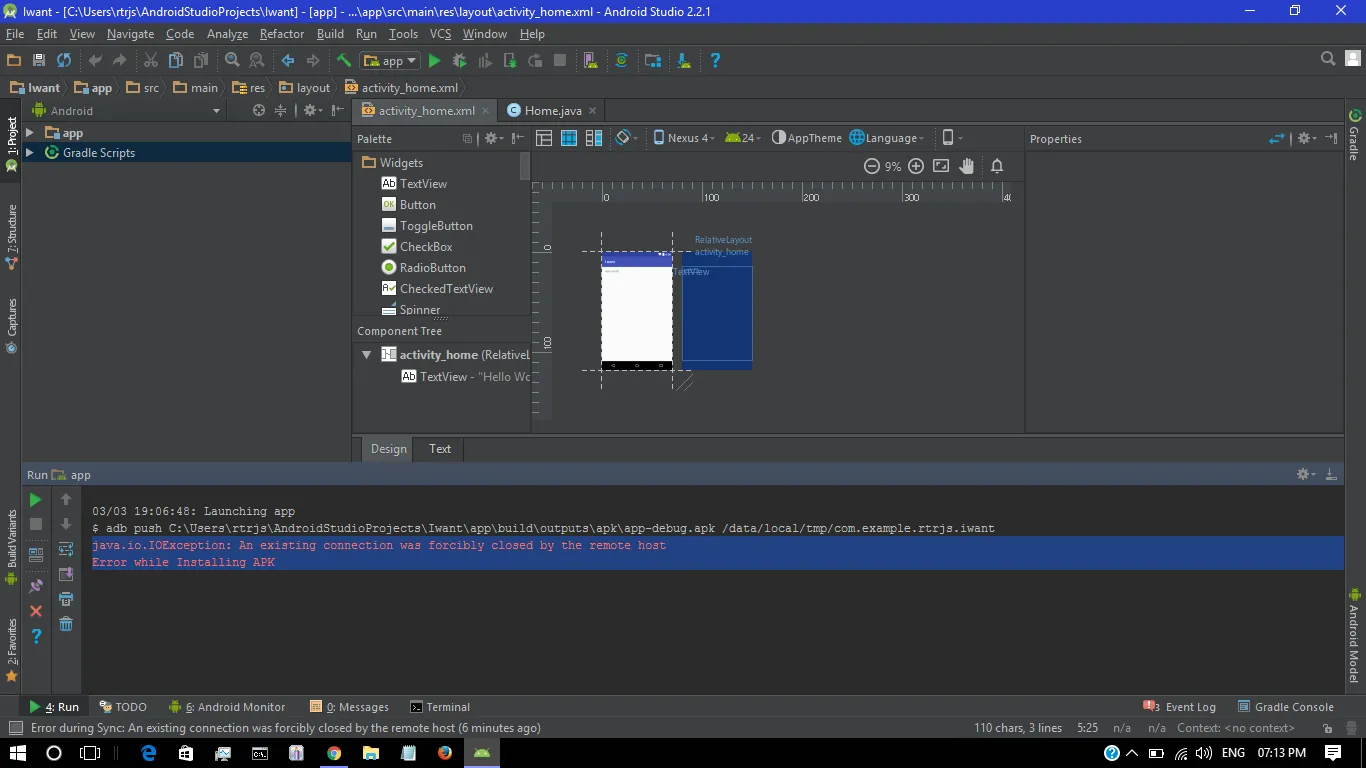
Task: Click the Make Project hammer icon
Action: tap(343, 61)
